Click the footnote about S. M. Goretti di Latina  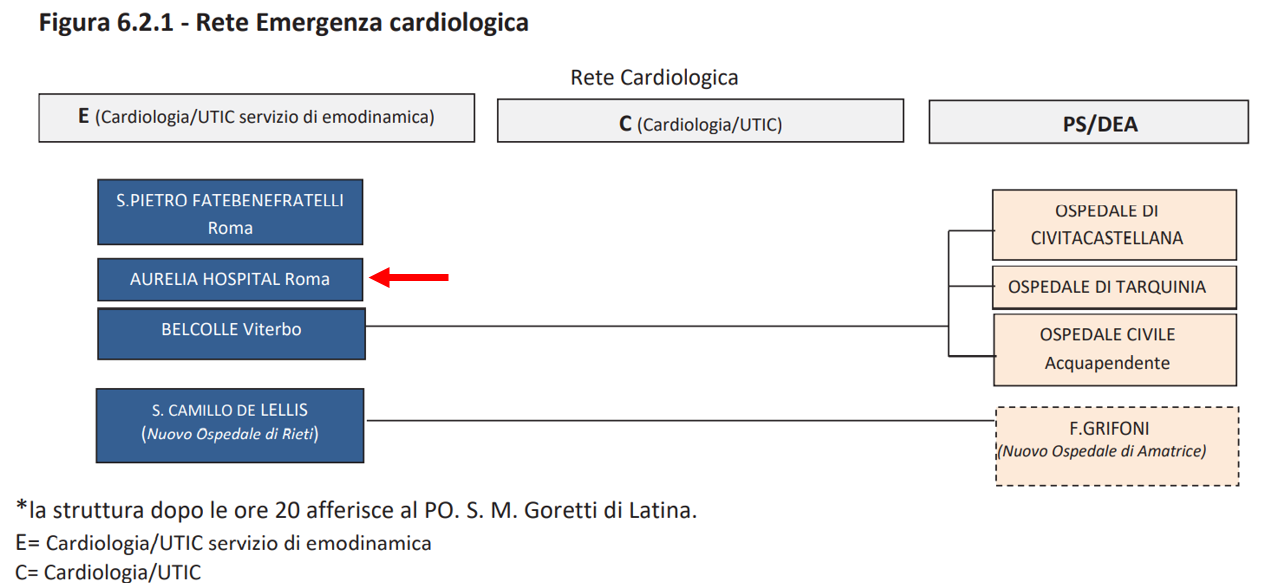(356, 510)
